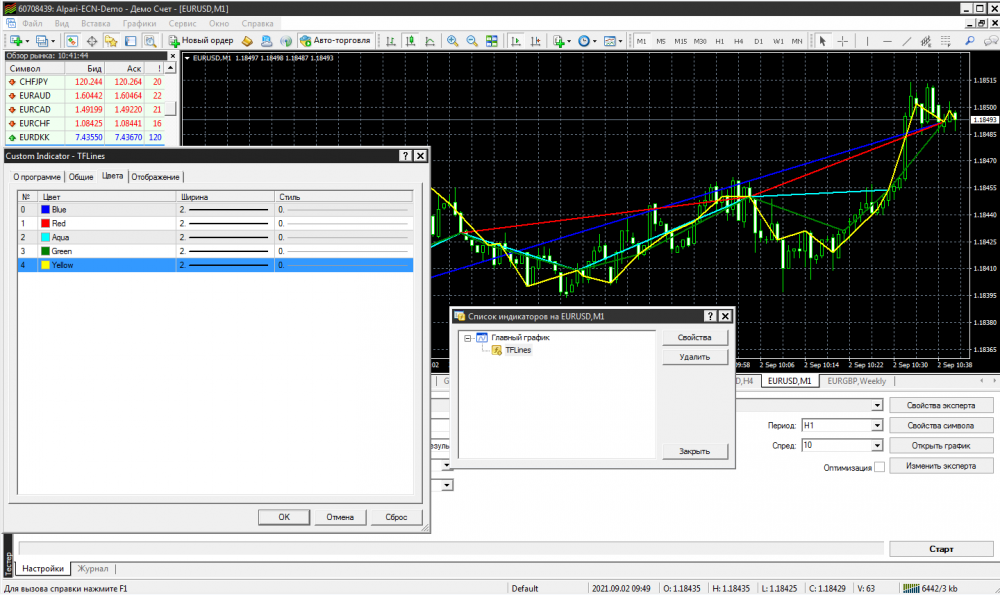Click the Отмена button
This screenshot has height=595, width=1000.
tap(340, 517)
